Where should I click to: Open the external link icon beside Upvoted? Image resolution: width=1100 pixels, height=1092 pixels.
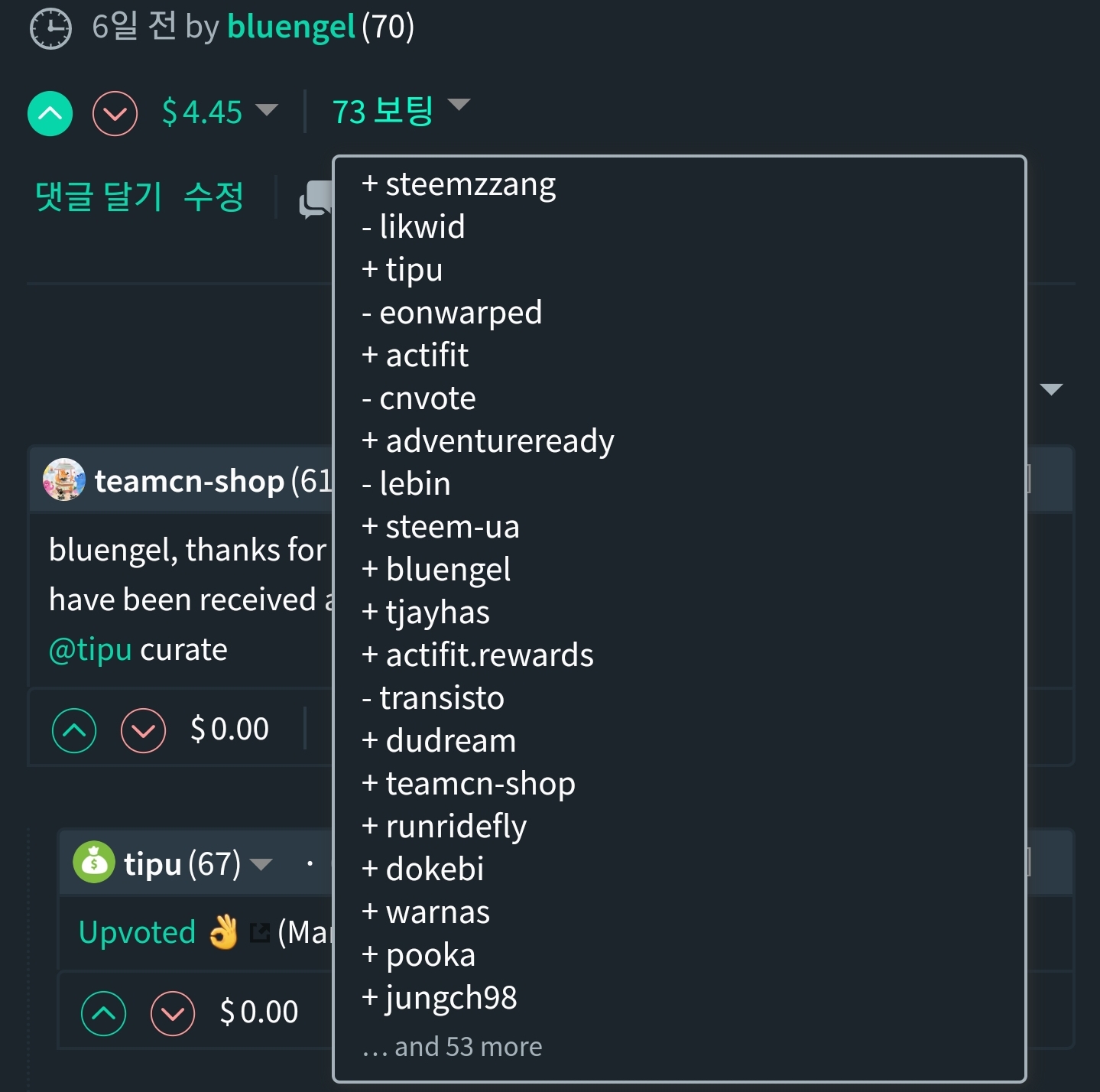pos(260,933)
